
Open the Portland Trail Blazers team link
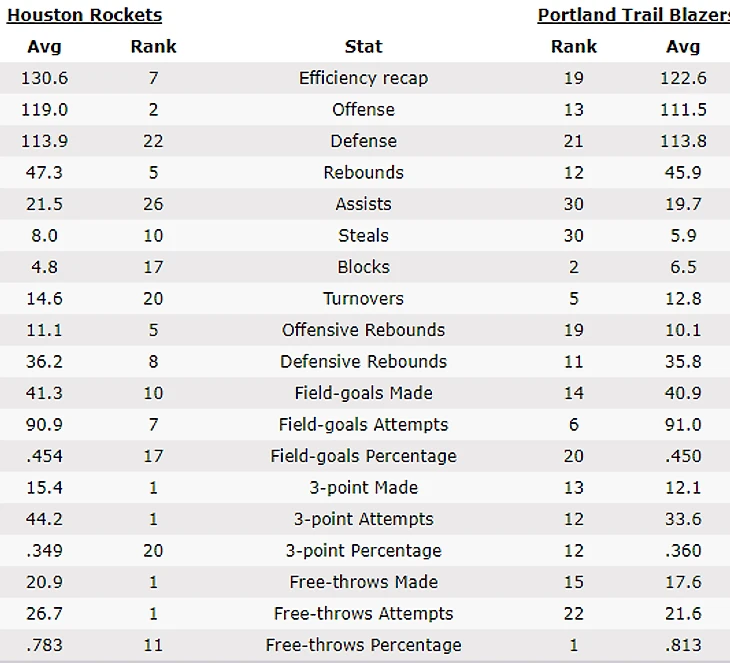pos(633,15)
